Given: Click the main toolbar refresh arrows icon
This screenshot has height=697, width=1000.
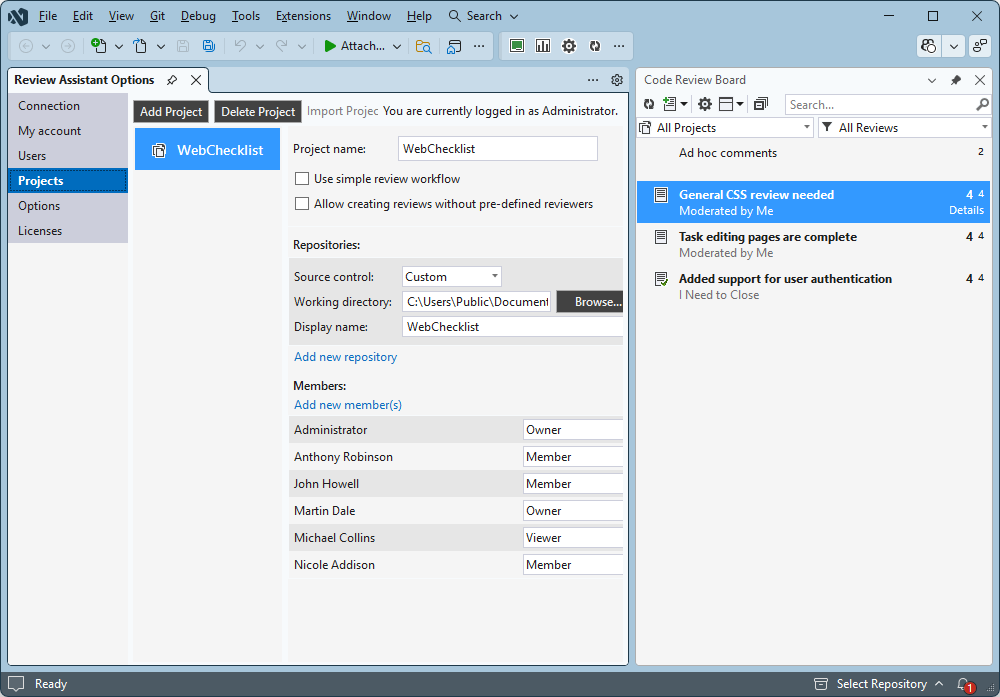Looking at the screenshot, I should pos(594,46).
